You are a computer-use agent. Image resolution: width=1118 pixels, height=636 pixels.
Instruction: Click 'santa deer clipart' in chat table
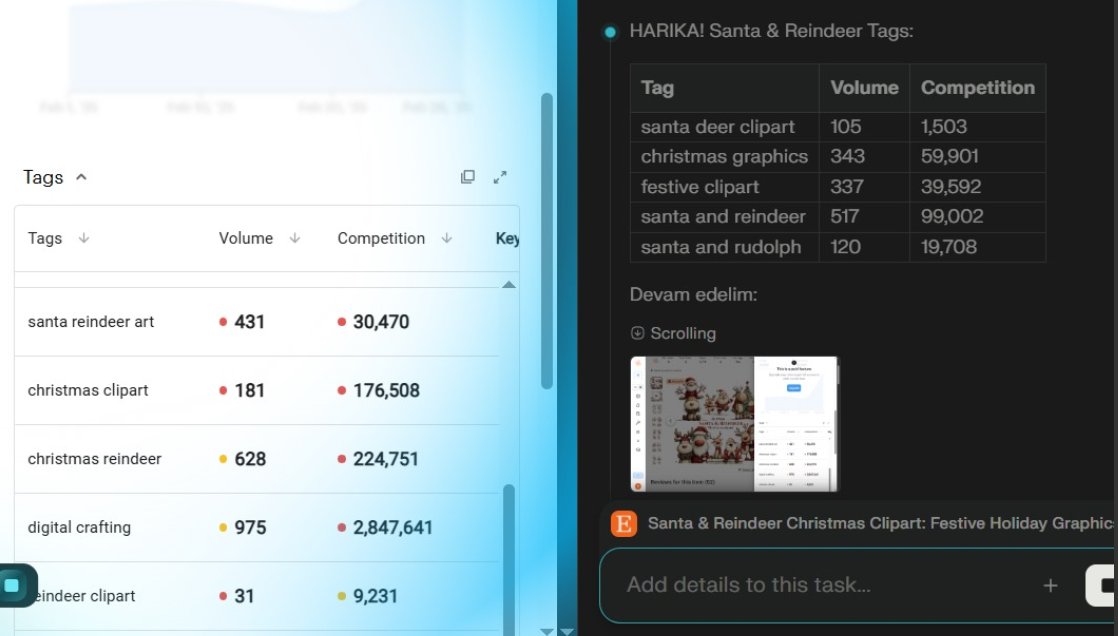[x=717, y=127]
